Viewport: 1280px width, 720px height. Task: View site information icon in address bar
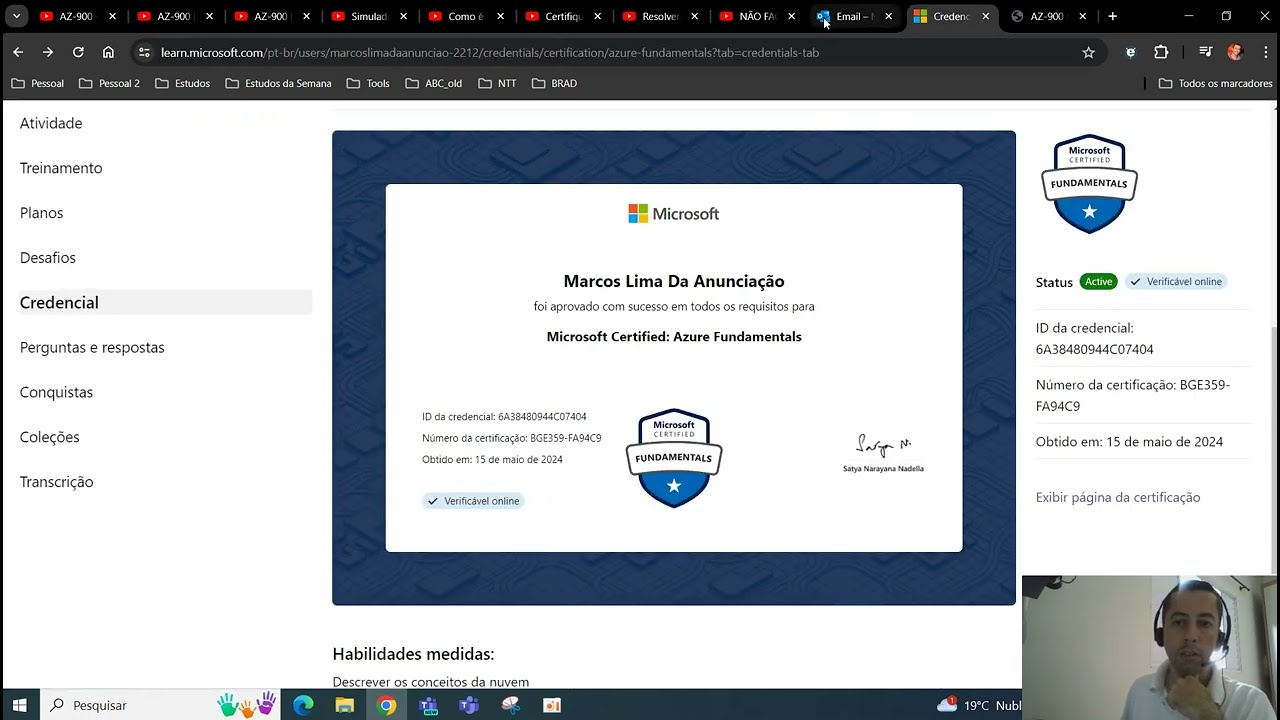point(144,52)
